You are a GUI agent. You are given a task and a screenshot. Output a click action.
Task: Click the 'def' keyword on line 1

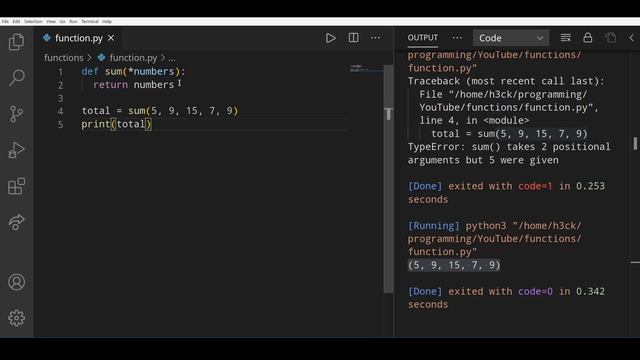click(90, 71)
